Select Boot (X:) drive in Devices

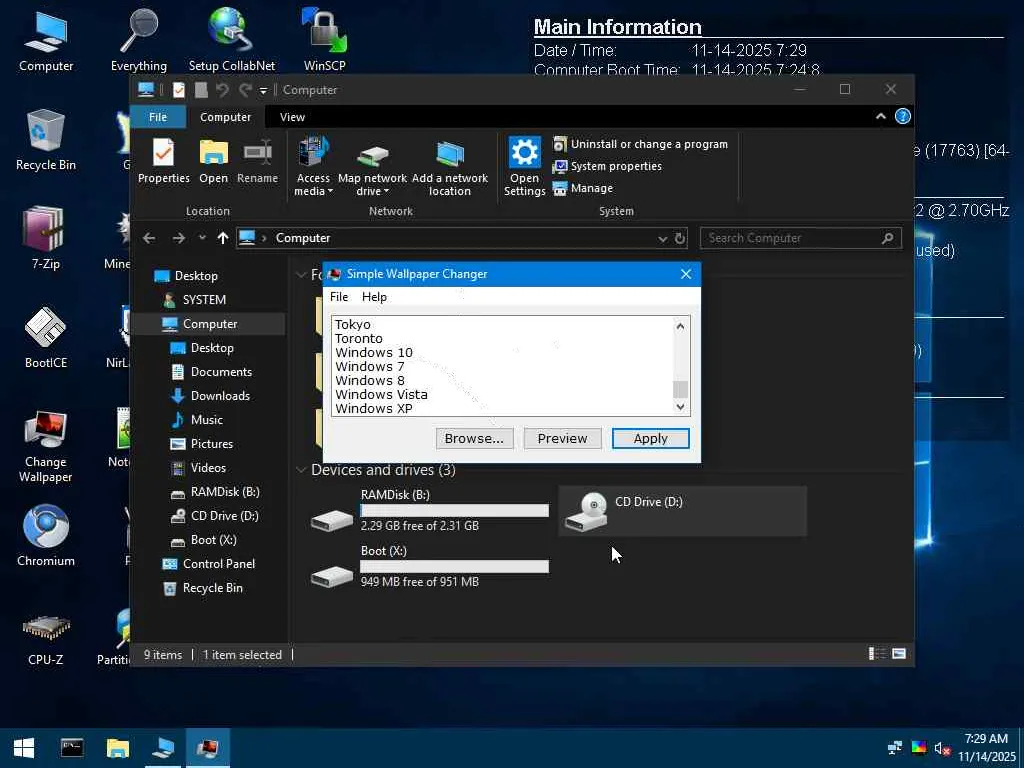point(429,567)
